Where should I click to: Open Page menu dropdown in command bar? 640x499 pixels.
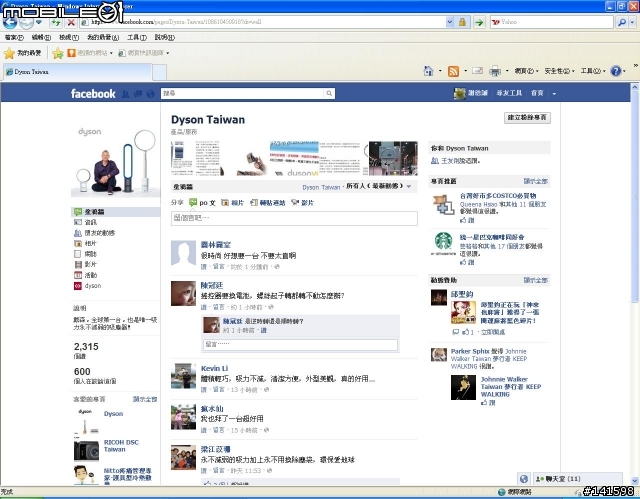pyautogui.click(x=527, y=71)
